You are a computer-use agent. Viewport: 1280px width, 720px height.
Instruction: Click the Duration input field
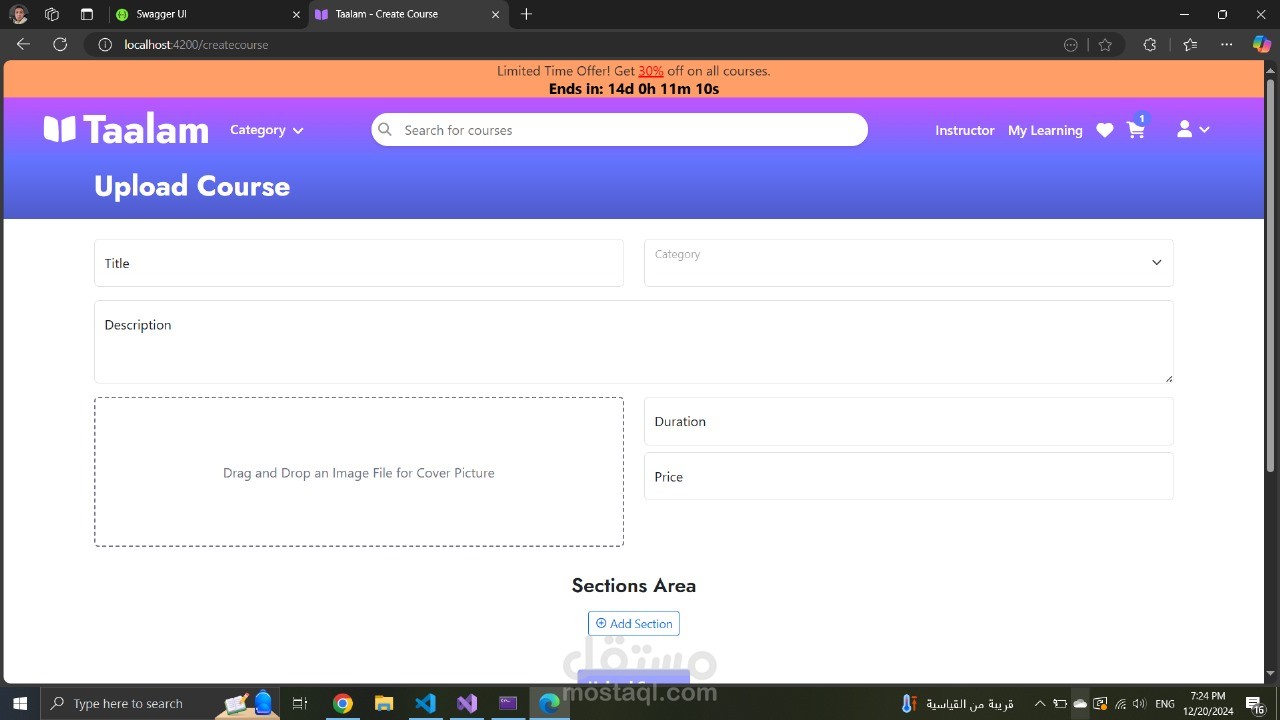908,421
